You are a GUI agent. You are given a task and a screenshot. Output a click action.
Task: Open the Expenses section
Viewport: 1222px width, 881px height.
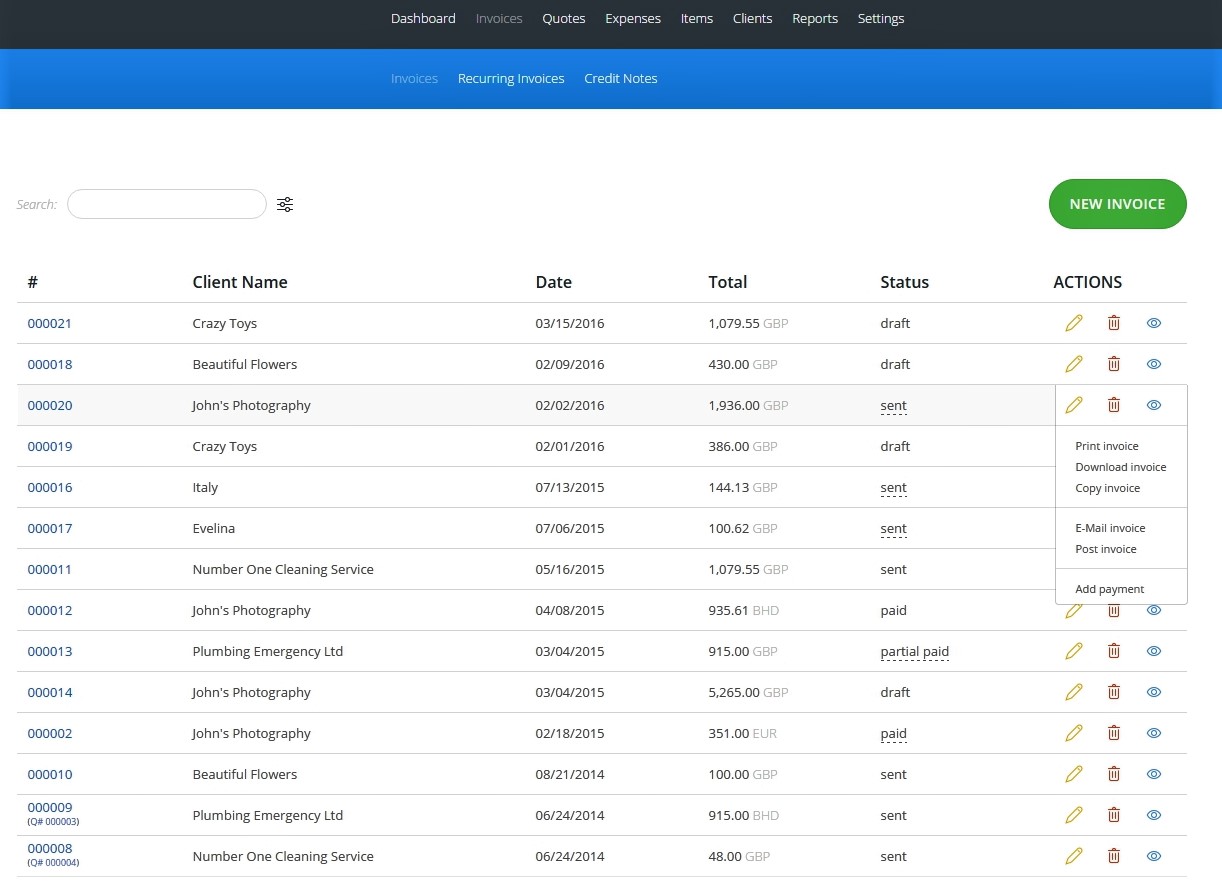(x=633, y=18)
